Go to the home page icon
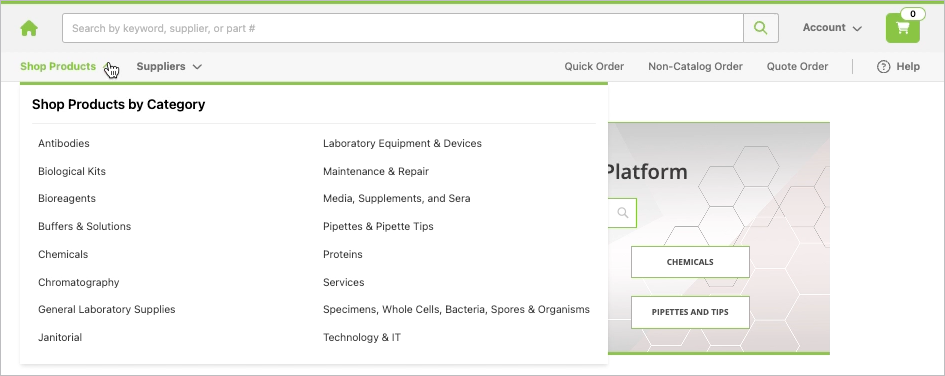Screen dimensions: 945x376 point(29,28)
